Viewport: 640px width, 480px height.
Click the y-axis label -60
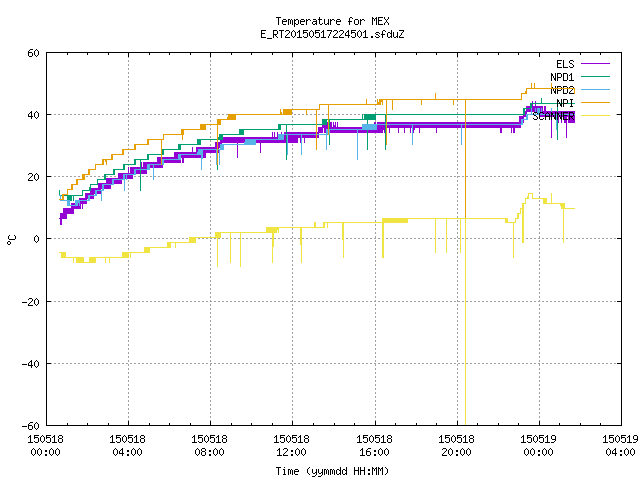(x=31, y=426)
